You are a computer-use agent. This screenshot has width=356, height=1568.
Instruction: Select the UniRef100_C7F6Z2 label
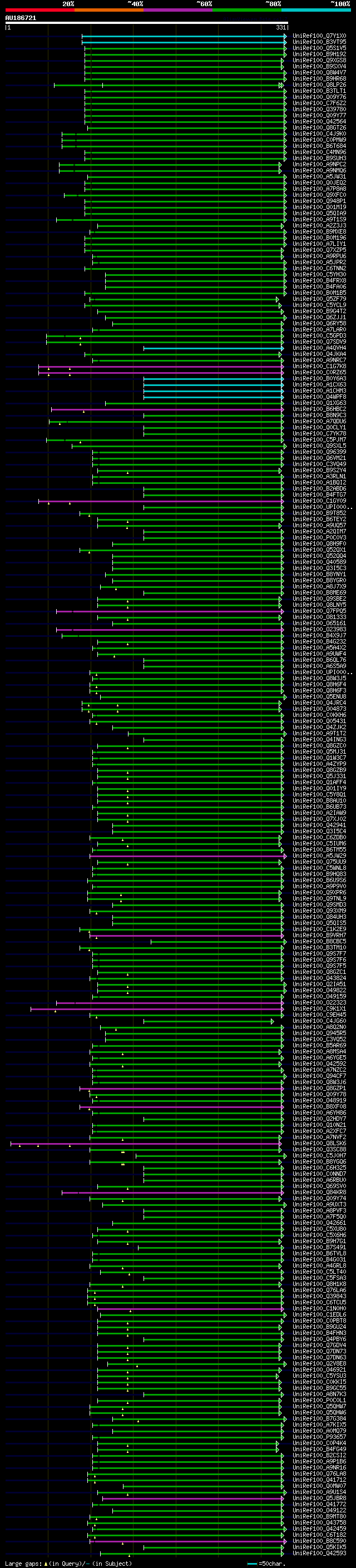[x=319, y=103]
